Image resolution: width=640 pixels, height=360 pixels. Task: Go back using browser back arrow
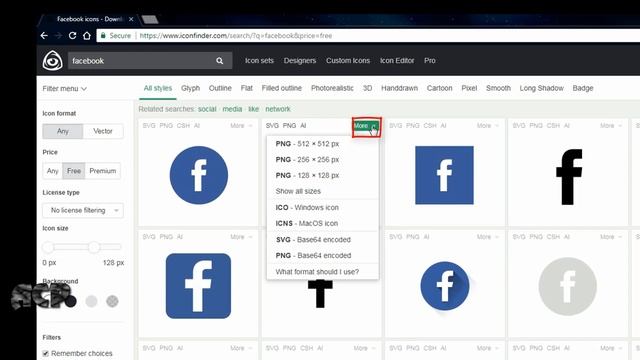[x=44, y=36]
